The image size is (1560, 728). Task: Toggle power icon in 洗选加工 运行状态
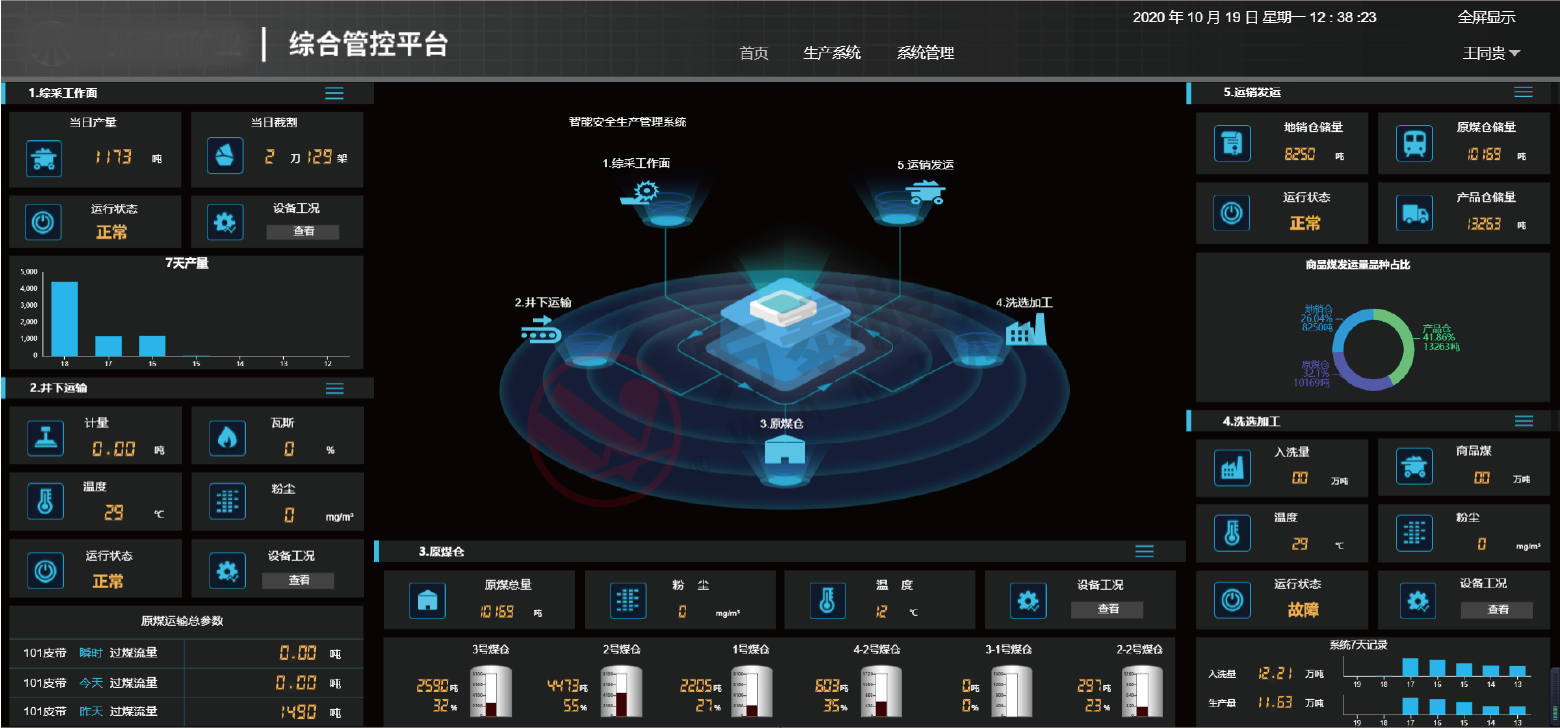(x=1232, y=600)
